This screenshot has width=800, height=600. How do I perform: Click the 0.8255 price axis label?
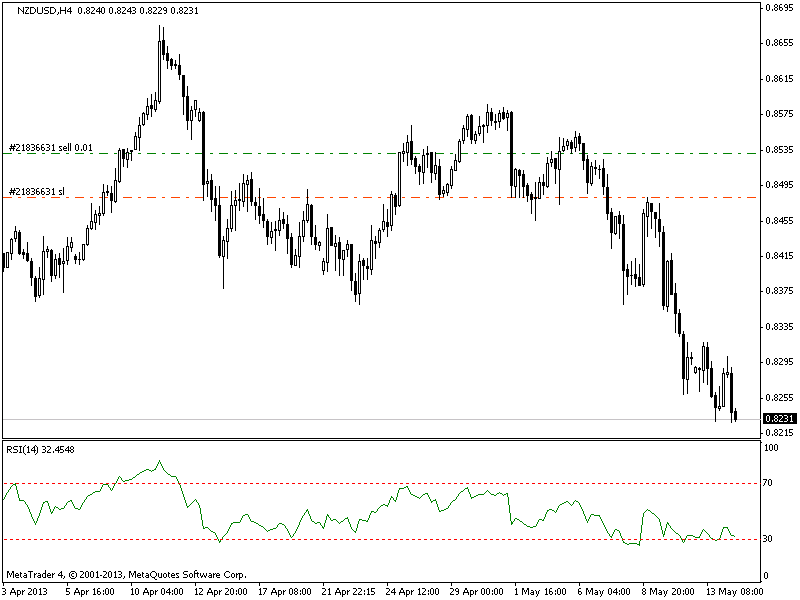(x=780, y=397)
